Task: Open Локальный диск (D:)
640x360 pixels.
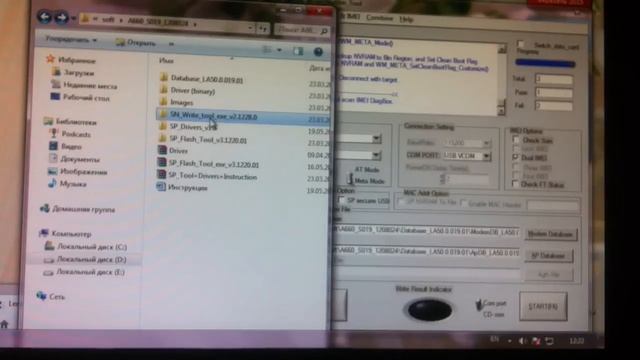Action: point(85,259)
